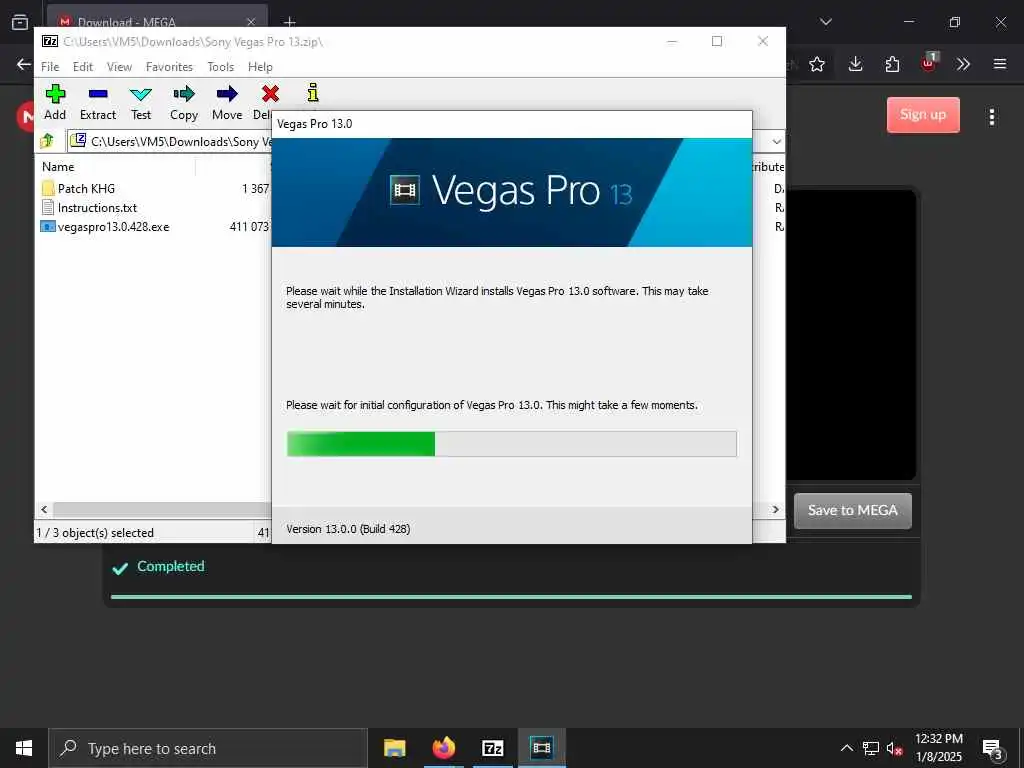Screen dimensions: 1024x768
Task: Open the taskbar clock and date
Action: coord(938,748)
